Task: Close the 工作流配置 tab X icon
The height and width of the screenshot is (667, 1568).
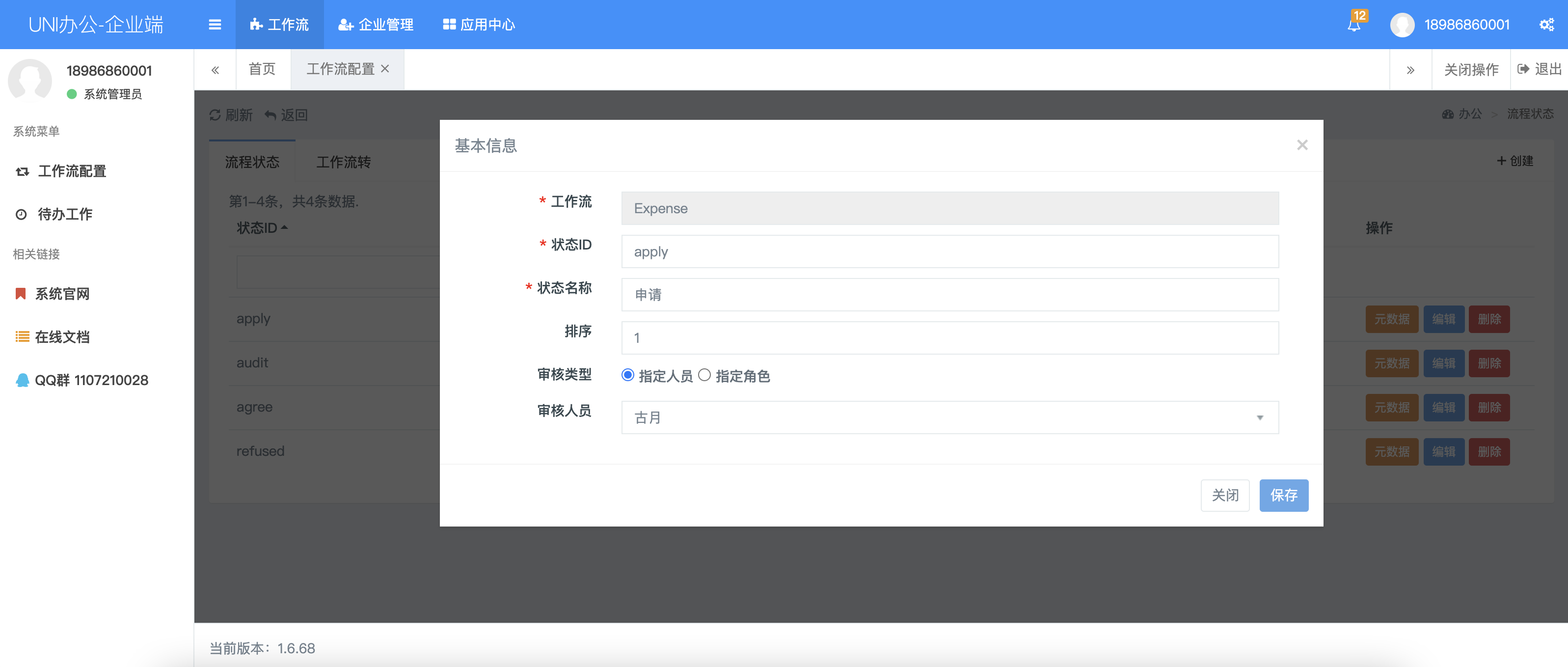Action: [385, 69]
